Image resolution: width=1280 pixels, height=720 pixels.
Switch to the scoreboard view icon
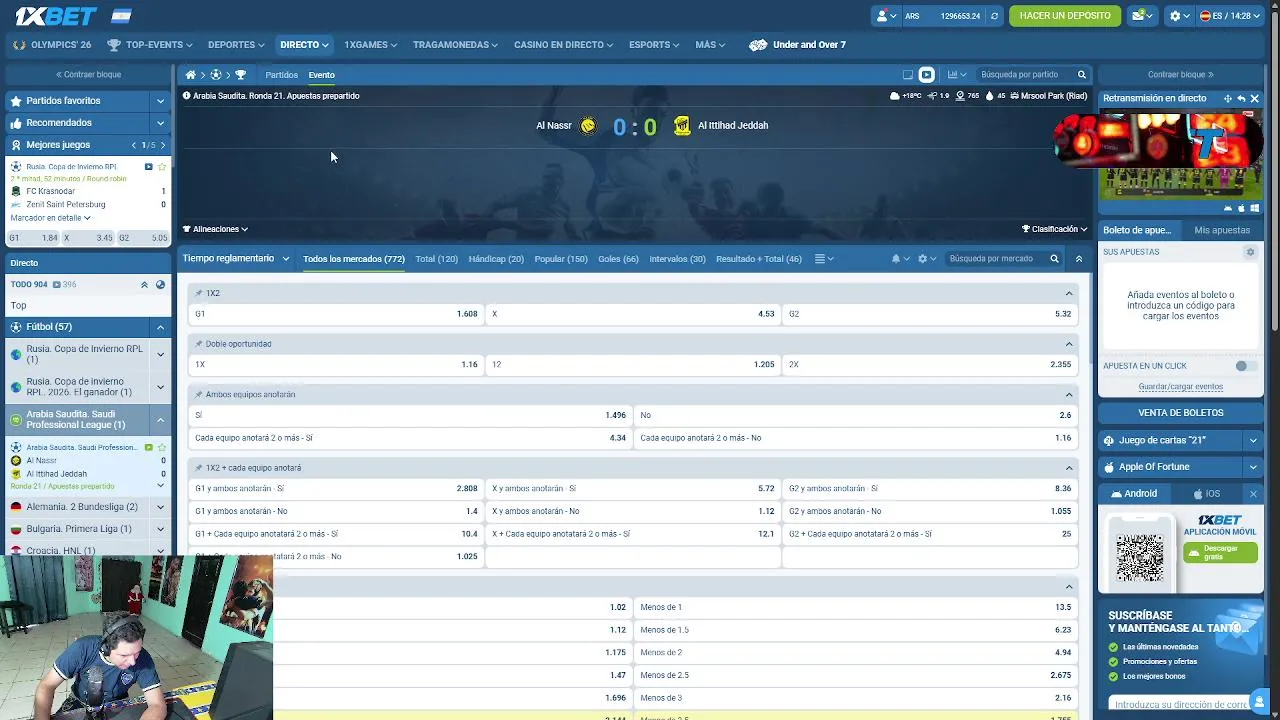point(908,75)
